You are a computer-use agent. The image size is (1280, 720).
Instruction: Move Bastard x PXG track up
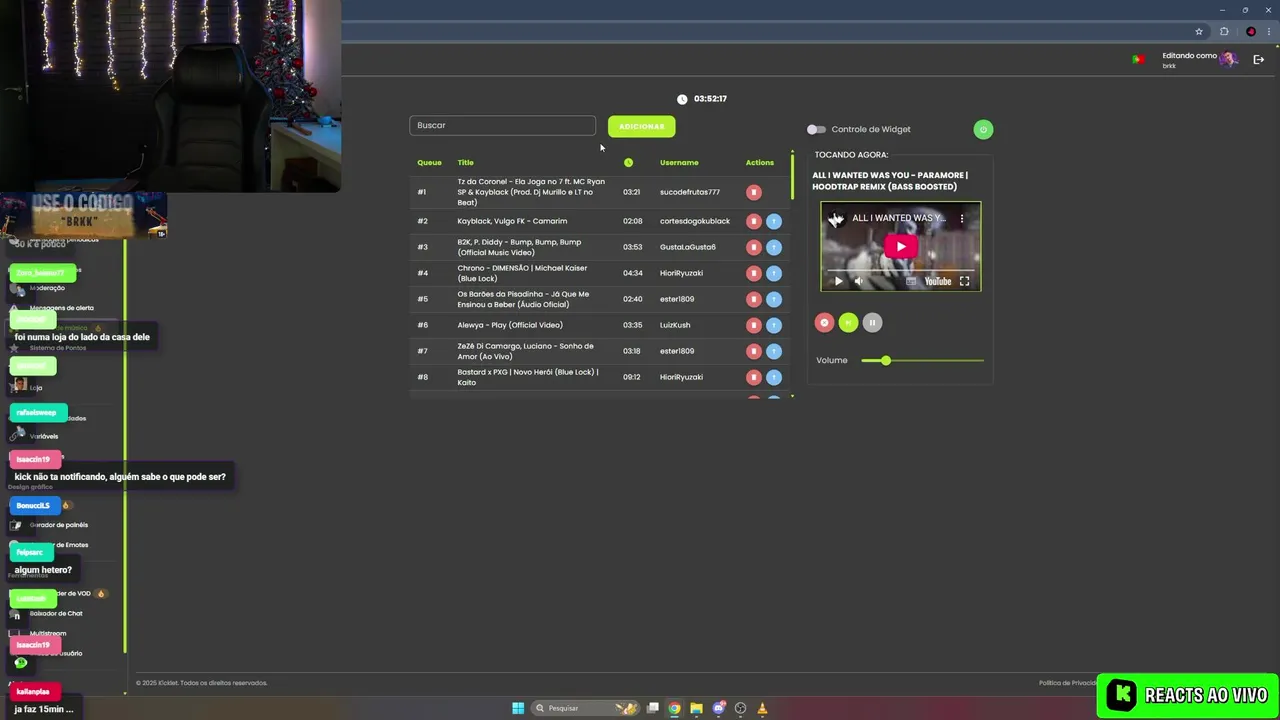tap(774, 377)
